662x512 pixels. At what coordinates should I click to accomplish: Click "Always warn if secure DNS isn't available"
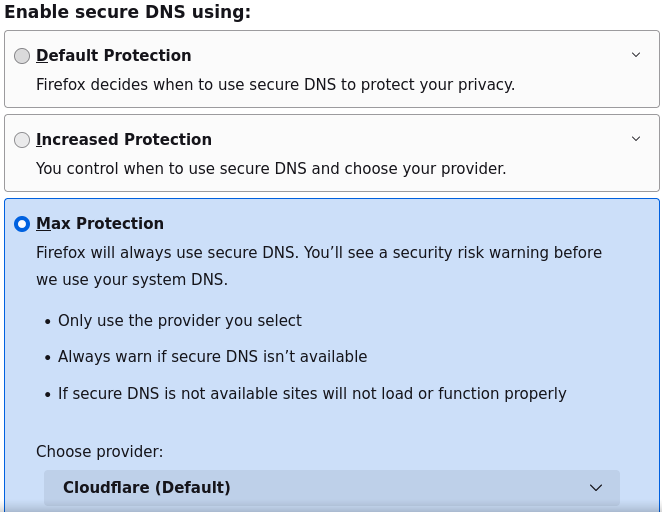(x=212, y=357)
